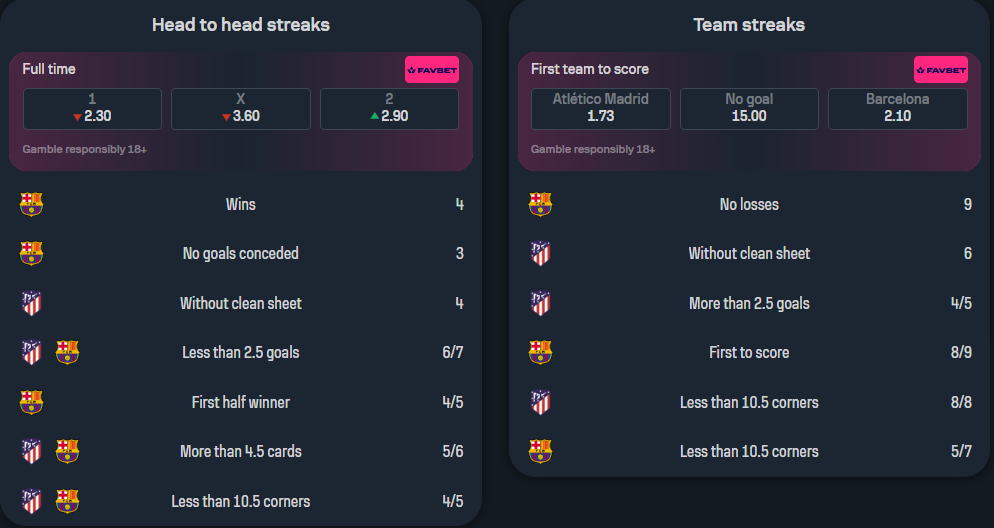
Task: Click Favbet logo in Full time odds panel
Action: tap(432, 70)
